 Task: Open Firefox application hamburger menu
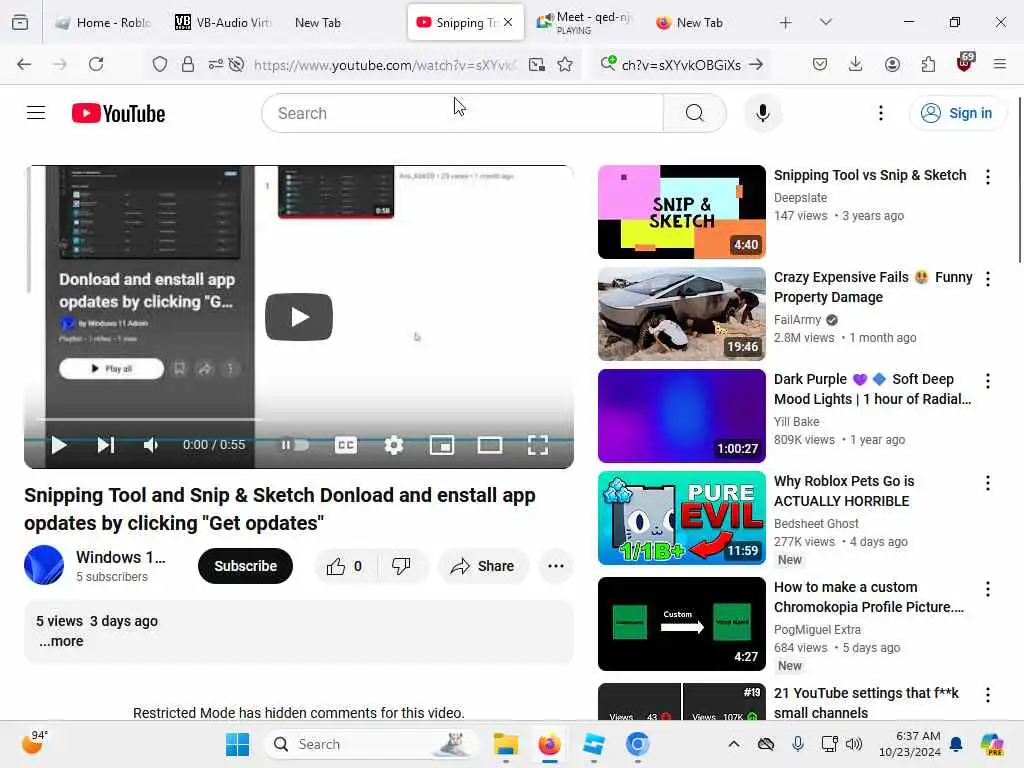(1000, 64)
